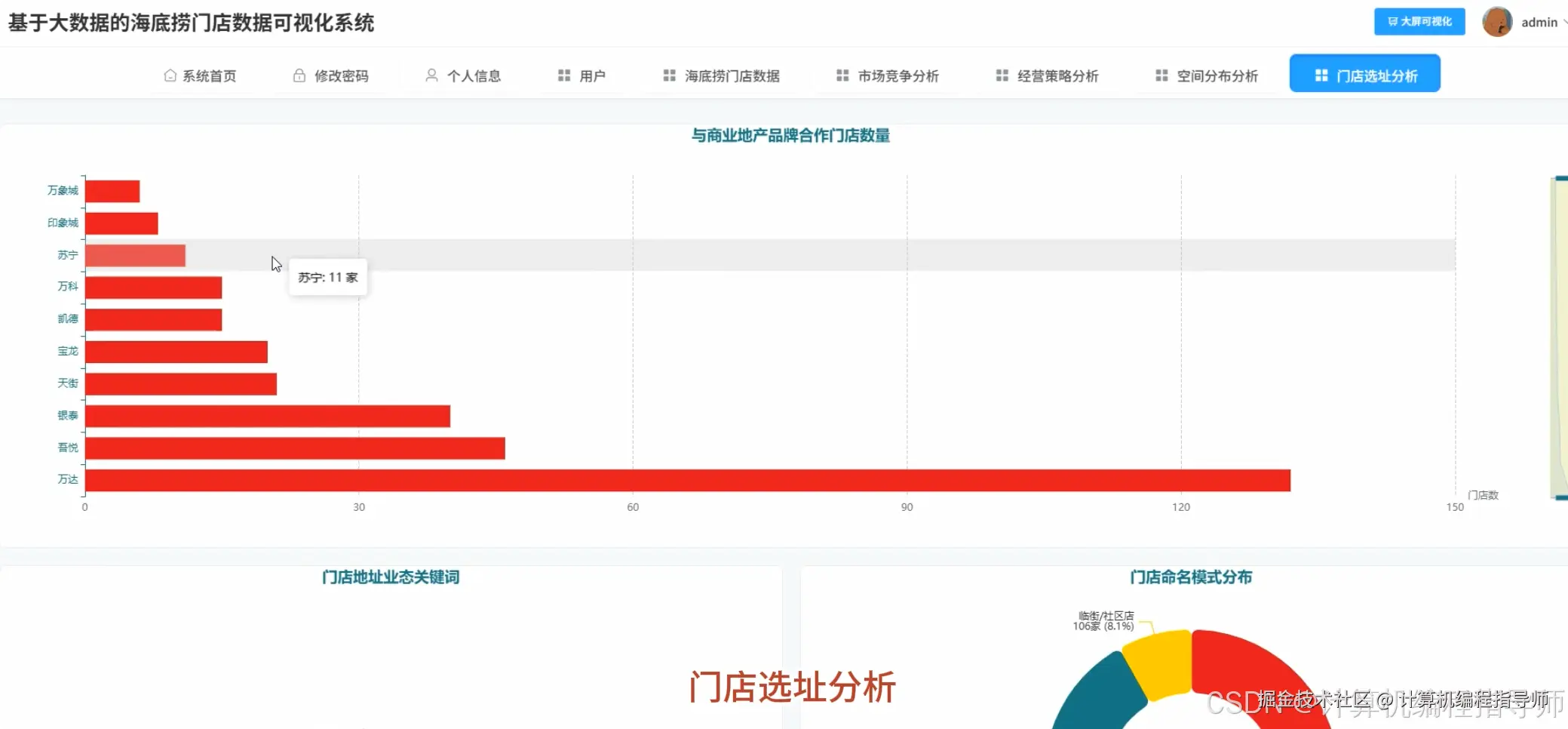
Task: Click the grid icon beside 空间分布分析
Action: [x=1161, y=75]
